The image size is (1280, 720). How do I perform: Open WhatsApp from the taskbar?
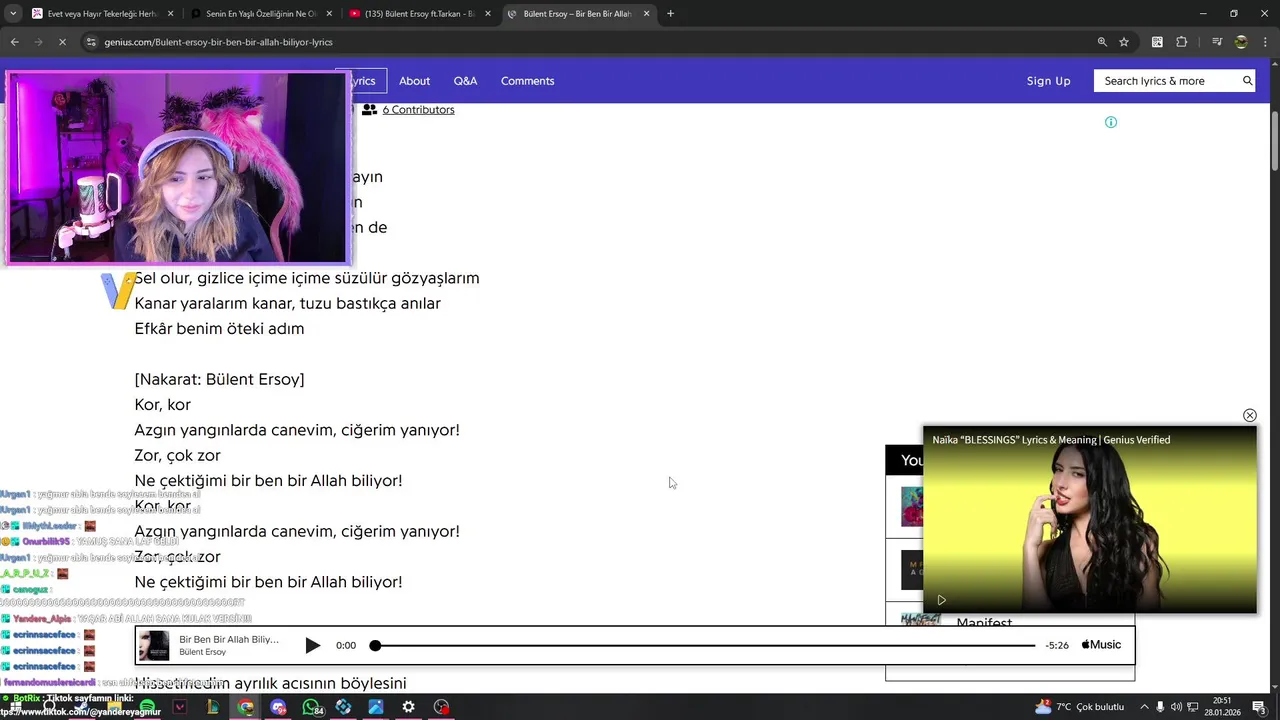[x=311, y=707]
